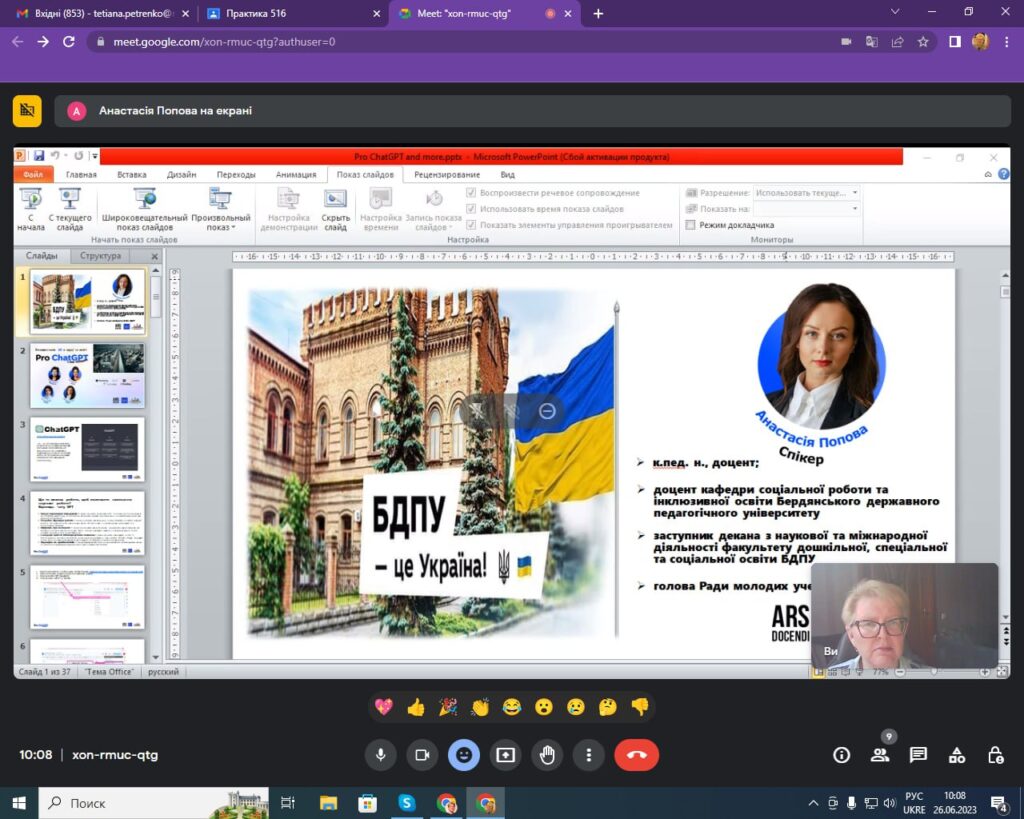Open the meeting chat panel

(x=918, y=755)
